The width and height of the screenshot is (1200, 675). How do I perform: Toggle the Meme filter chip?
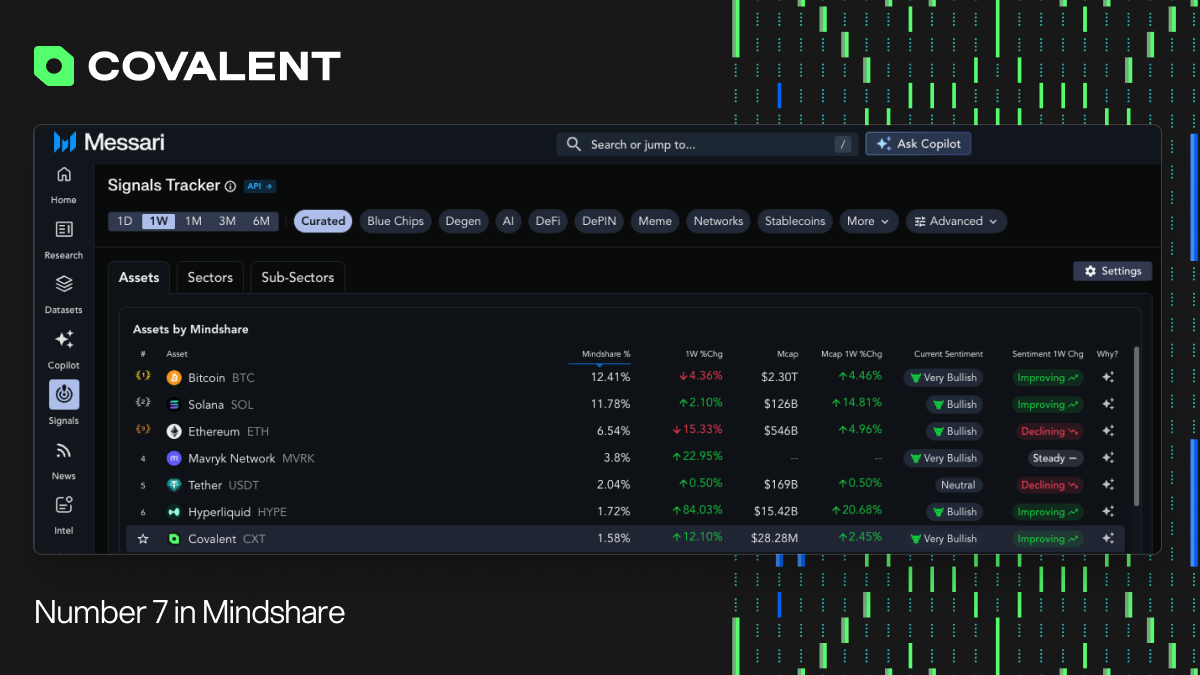pyautogui.click(x=655, y=221)
